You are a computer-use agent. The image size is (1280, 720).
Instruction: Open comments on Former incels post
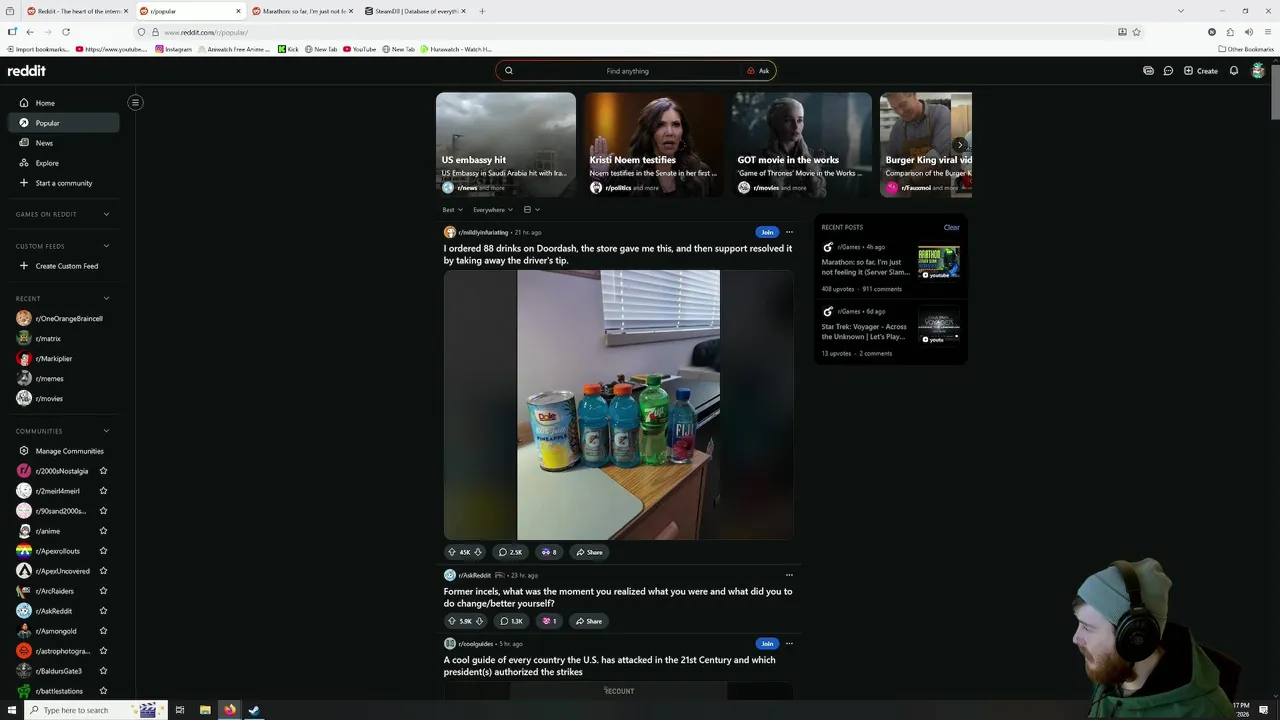pos(511,621)
